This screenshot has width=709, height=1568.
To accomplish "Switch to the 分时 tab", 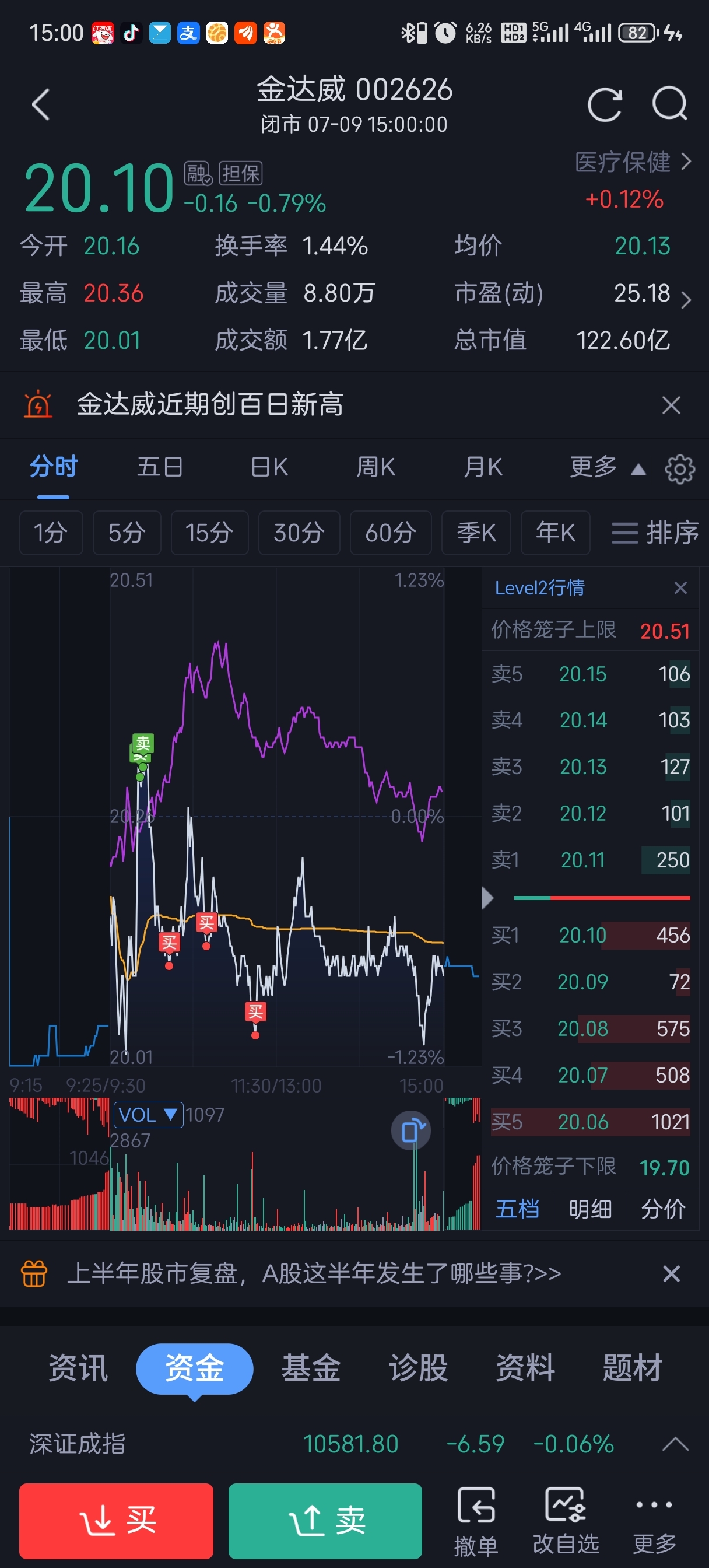I will point(54,467).
